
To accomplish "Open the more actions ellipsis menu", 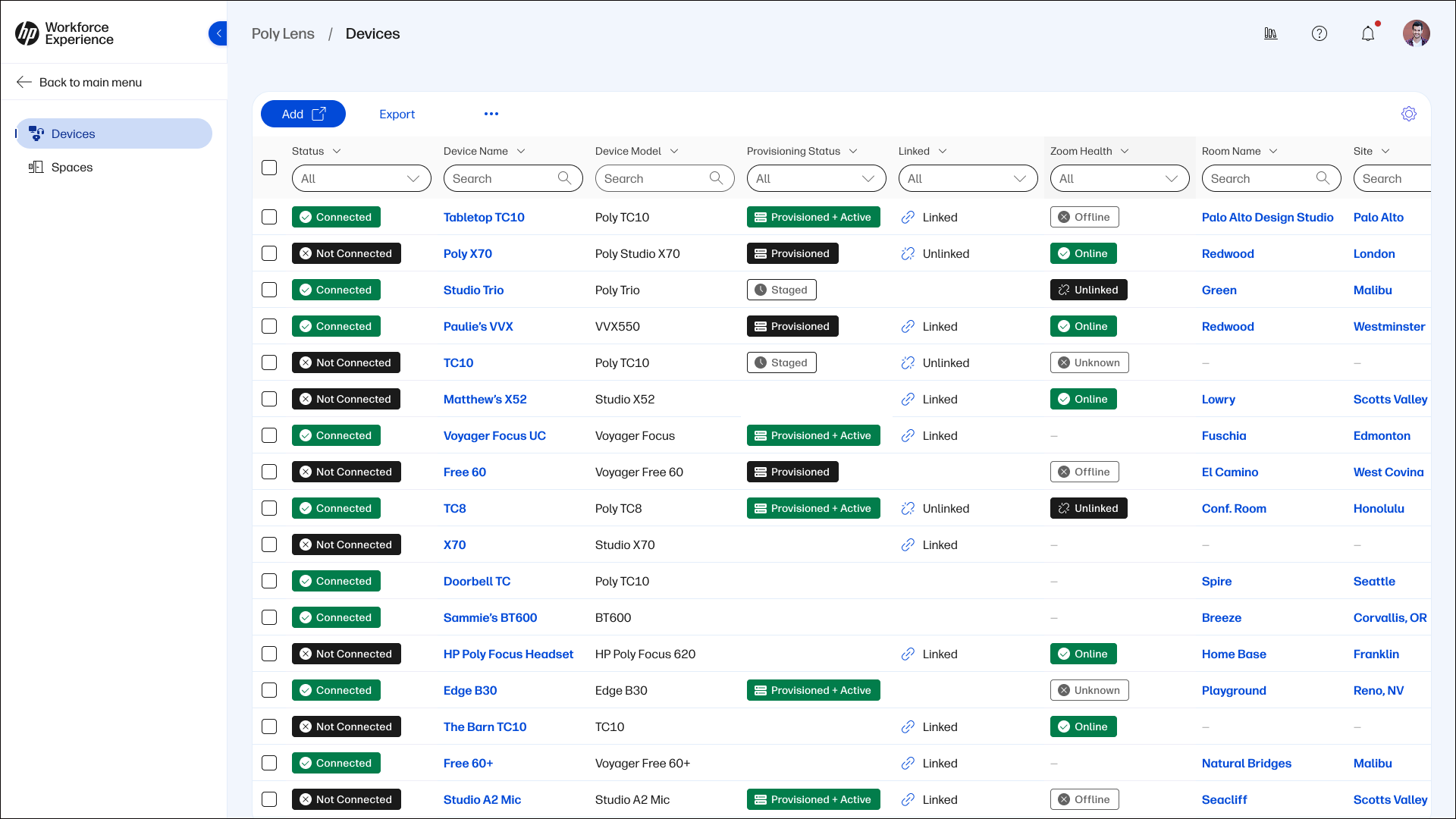I will tap(491, 114).
